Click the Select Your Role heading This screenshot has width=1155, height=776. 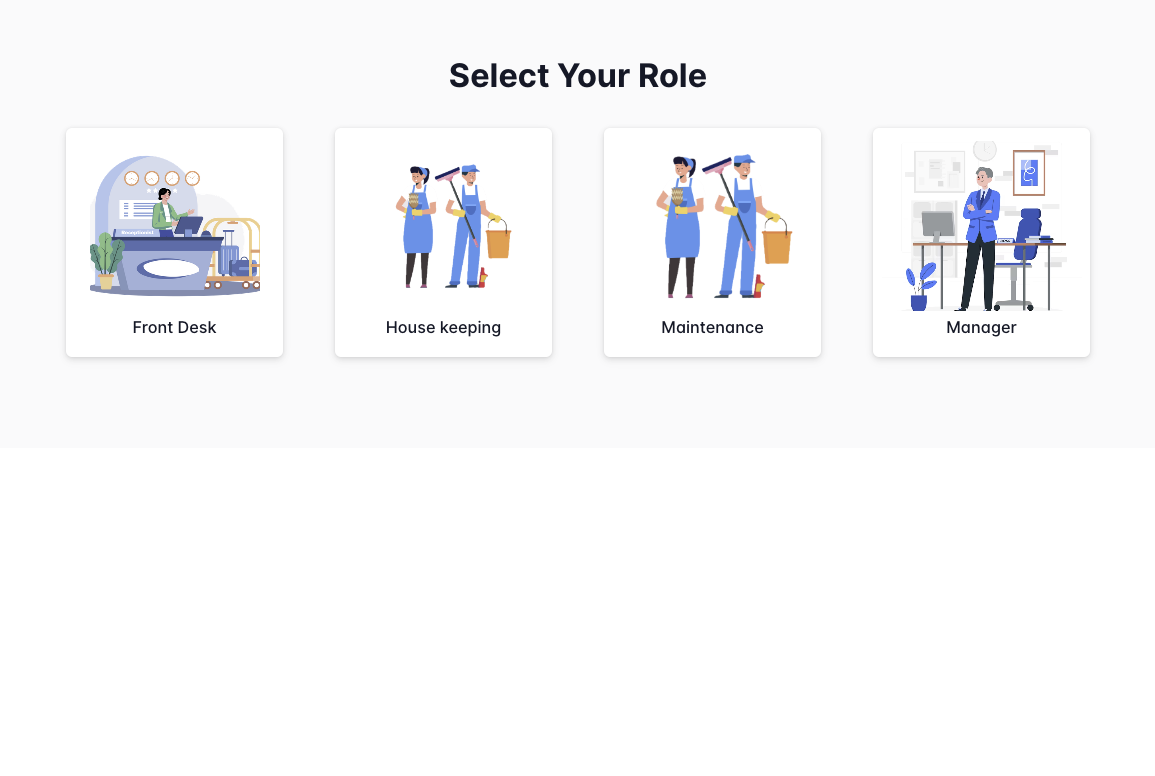pos(577,75)
